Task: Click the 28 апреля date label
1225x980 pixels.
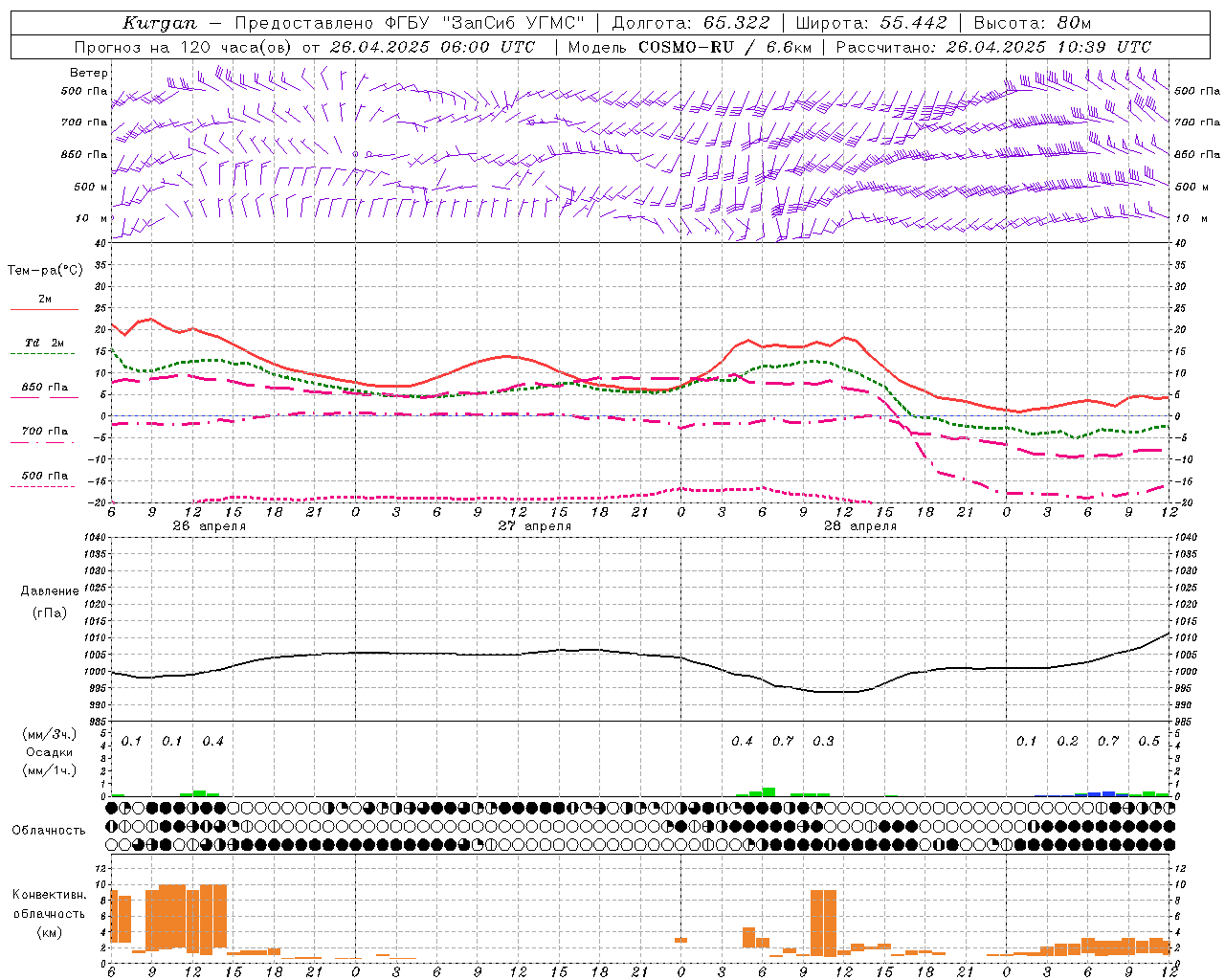Action: (x=860, y=526)
